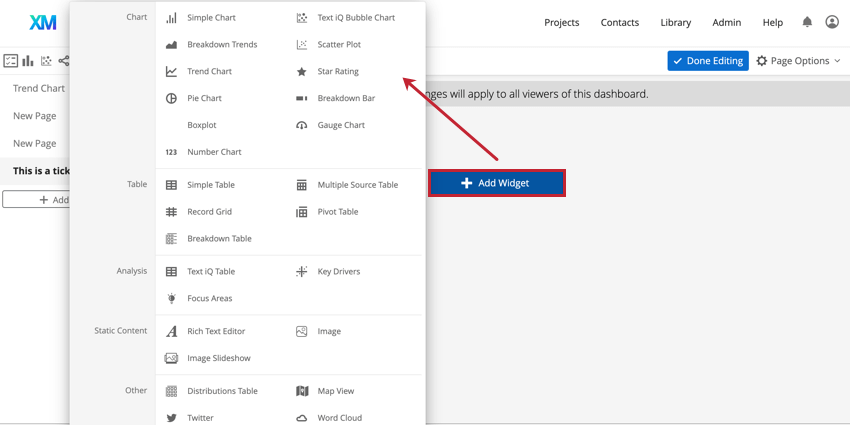Open the Projects tab
Viewport: 850px width, 425px height.
[x=561, y=22]
